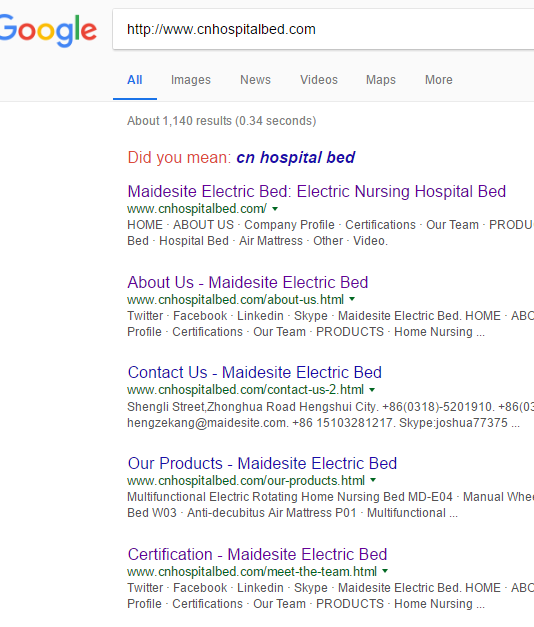Image resolution: width=534 pixels, height=627 pixels.
Task: Click the www.cnhospitalbed.com/our-products.html green URL
Action: 246,481
